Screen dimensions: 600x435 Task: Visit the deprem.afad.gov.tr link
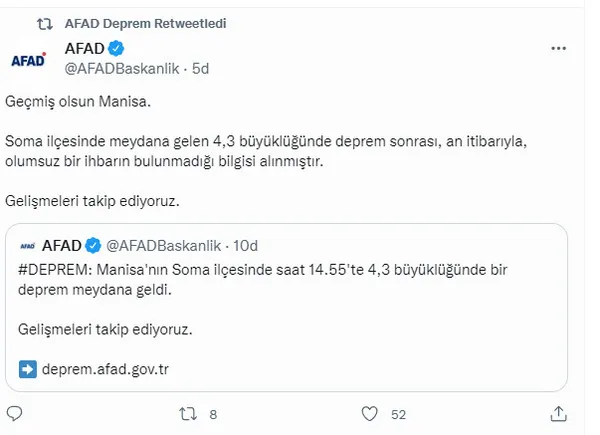(x=105, y=369)
